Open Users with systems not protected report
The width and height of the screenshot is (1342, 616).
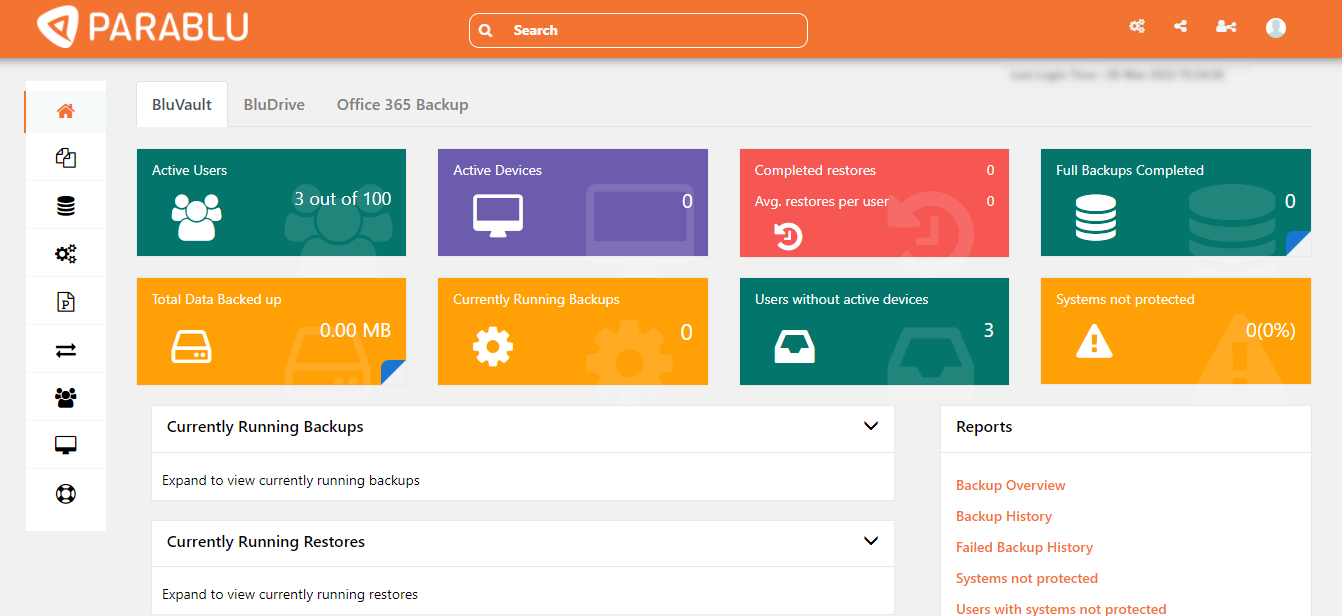tap(1061, 608)
